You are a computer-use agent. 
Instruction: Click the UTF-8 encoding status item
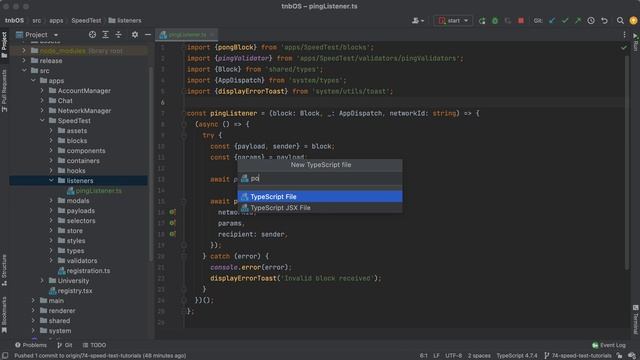point(453,356)
